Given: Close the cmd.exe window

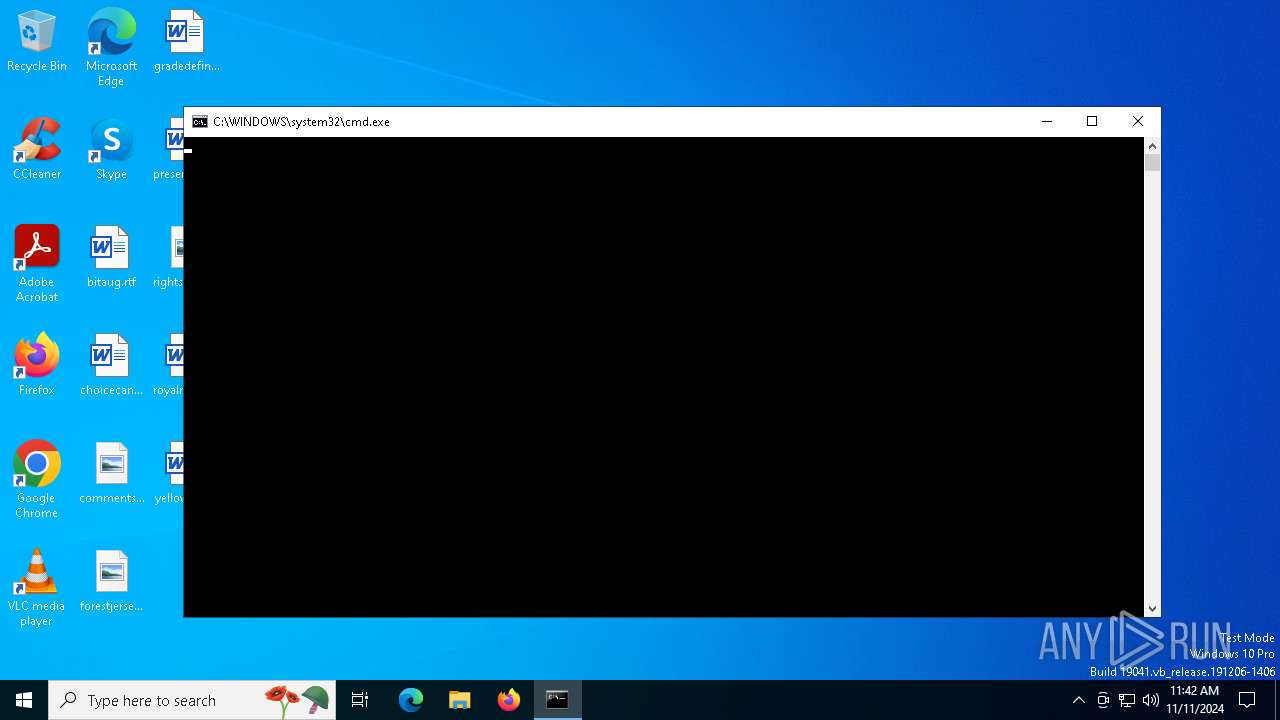Looking at the screenshot, I should [1138, 122].
